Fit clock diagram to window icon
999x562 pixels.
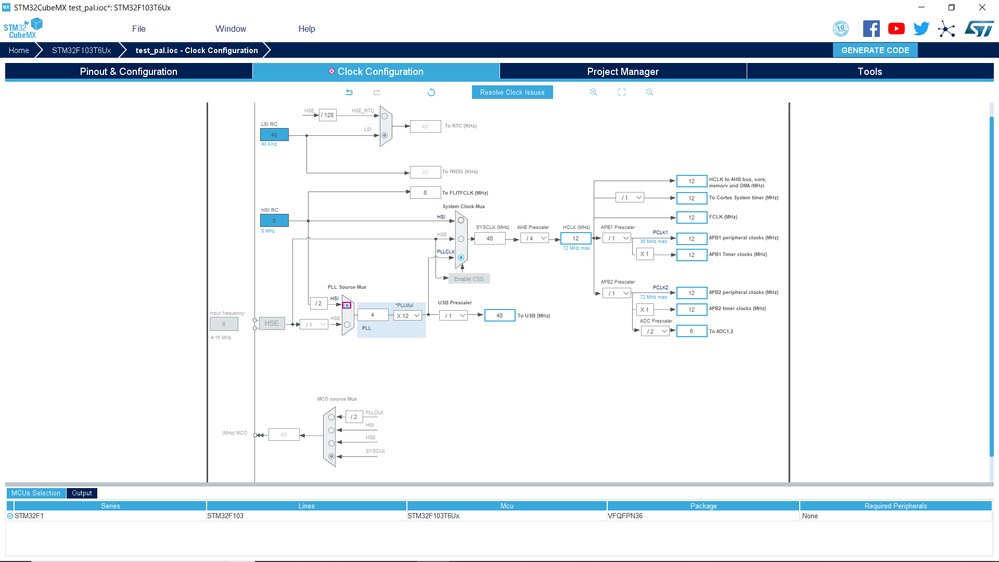(622, 92)
